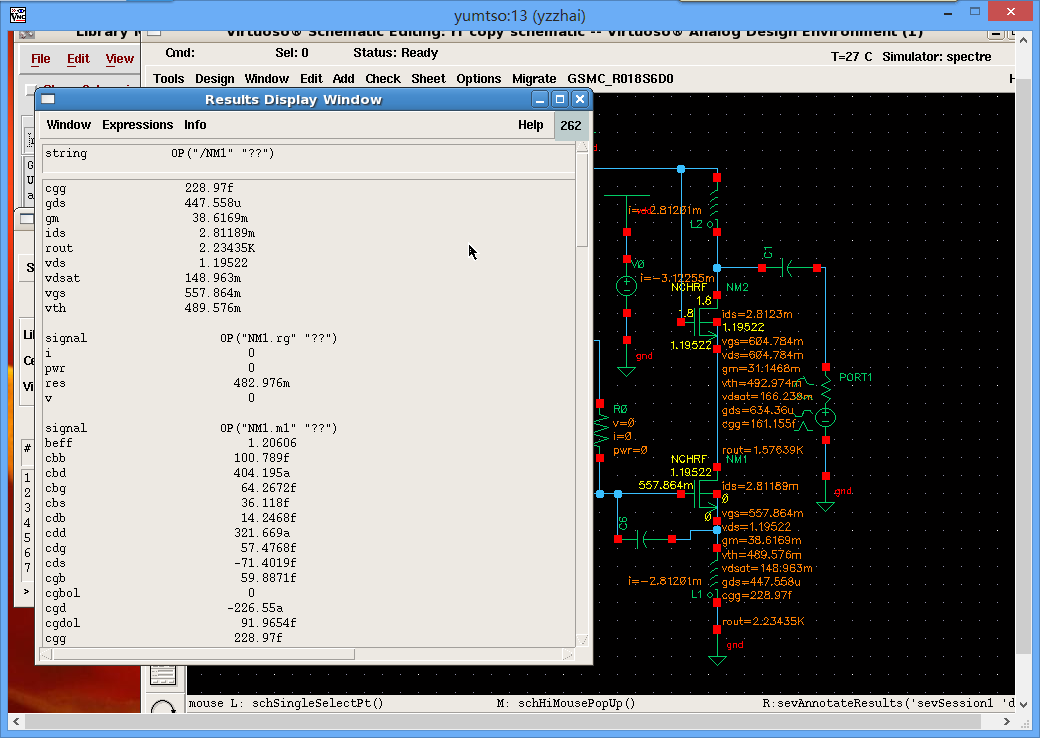1040x738 pixels.
Task: Open Window menu in Results Display Window
Action: (68, 125)
